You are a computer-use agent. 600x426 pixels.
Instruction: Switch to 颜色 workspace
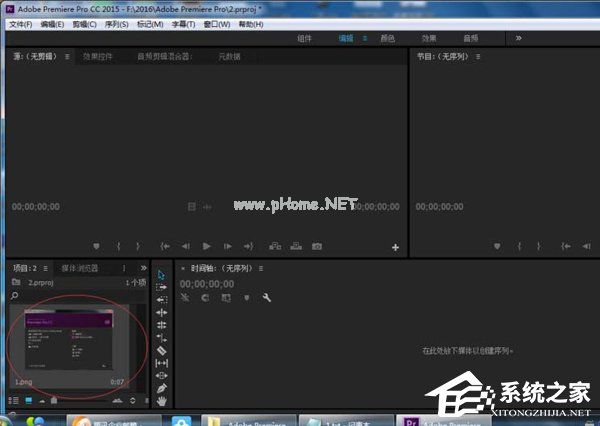(x=388, y=38)
